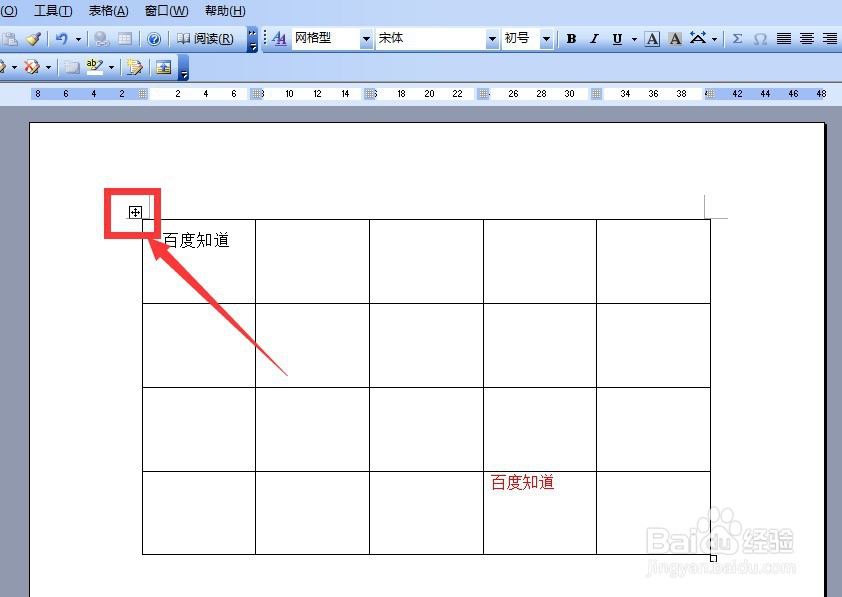The width and height of the screenshot is (842, 597).
Task: Click the character scaling icon
Action: [x=698, y=39]
